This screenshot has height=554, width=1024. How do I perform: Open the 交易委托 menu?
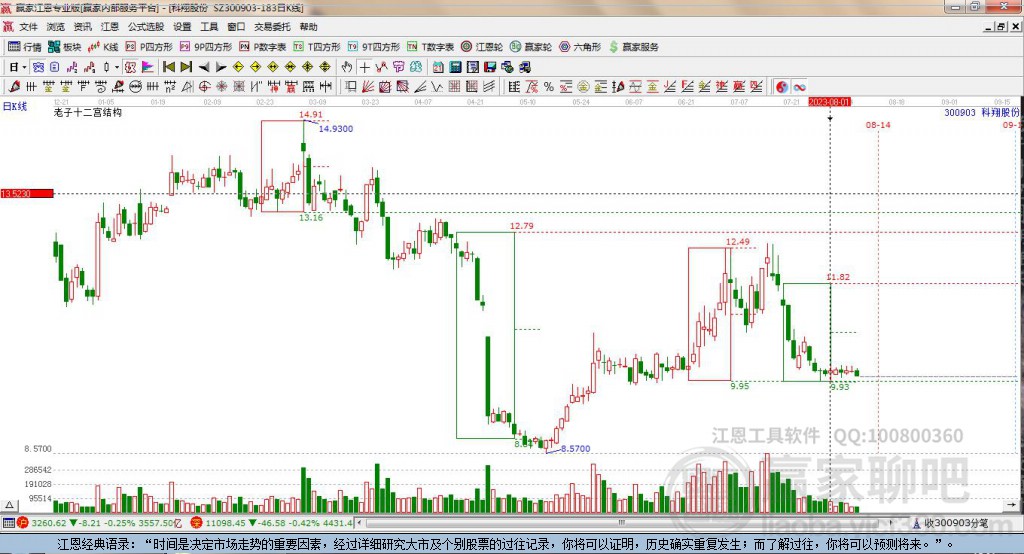pos(272,27)
